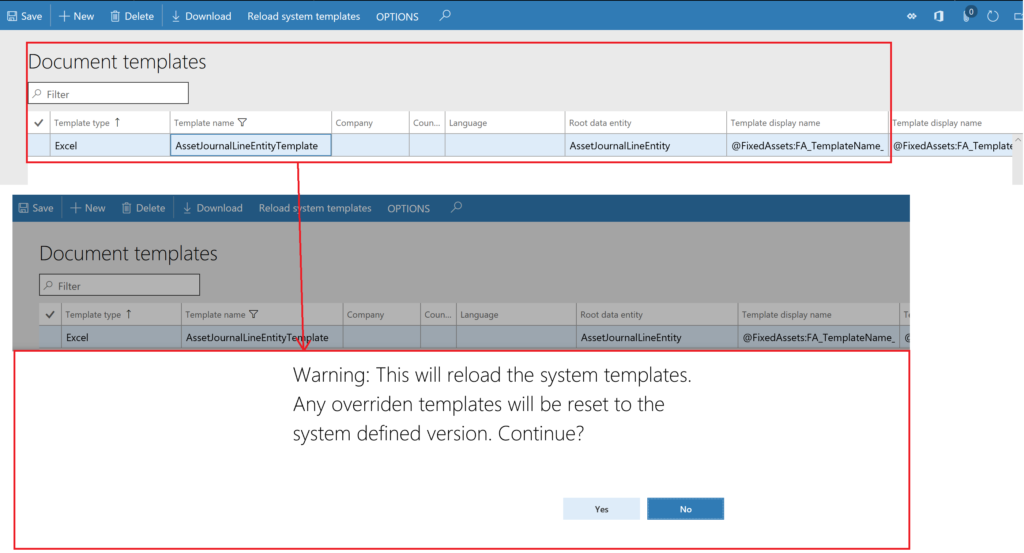Viewport: 1024px width, 553px height.
Task: Click the Language column header in upper grid
Action: (468, 123)
